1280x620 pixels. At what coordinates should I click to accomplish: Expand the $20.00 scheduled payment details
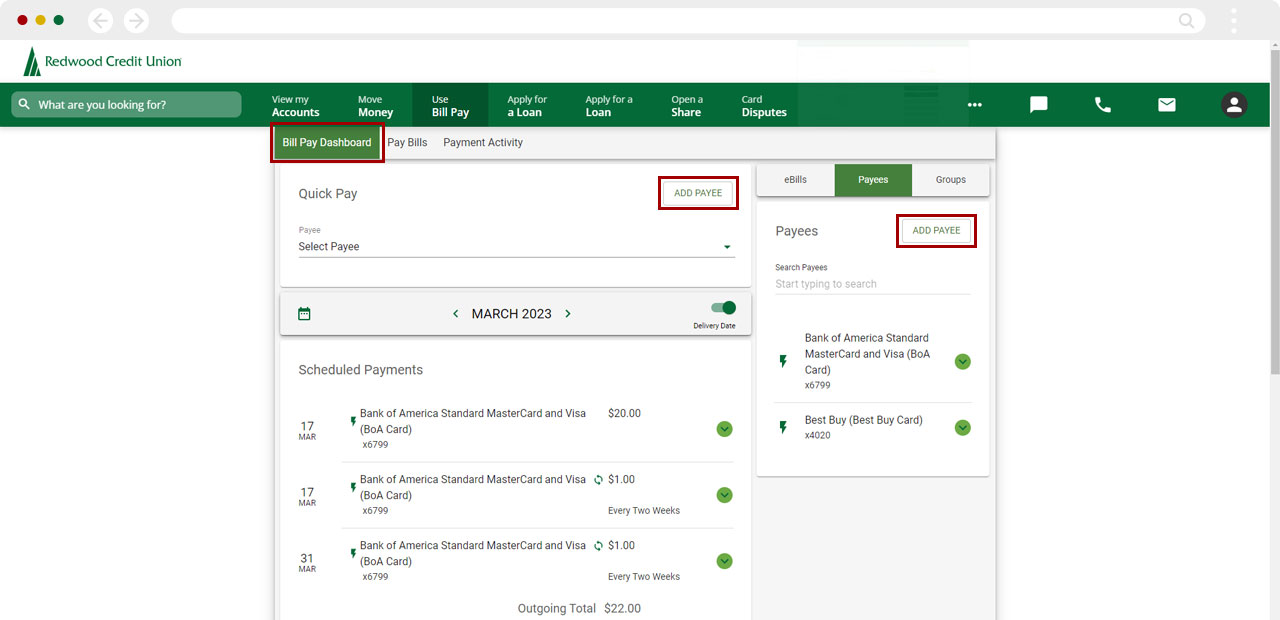725,429
